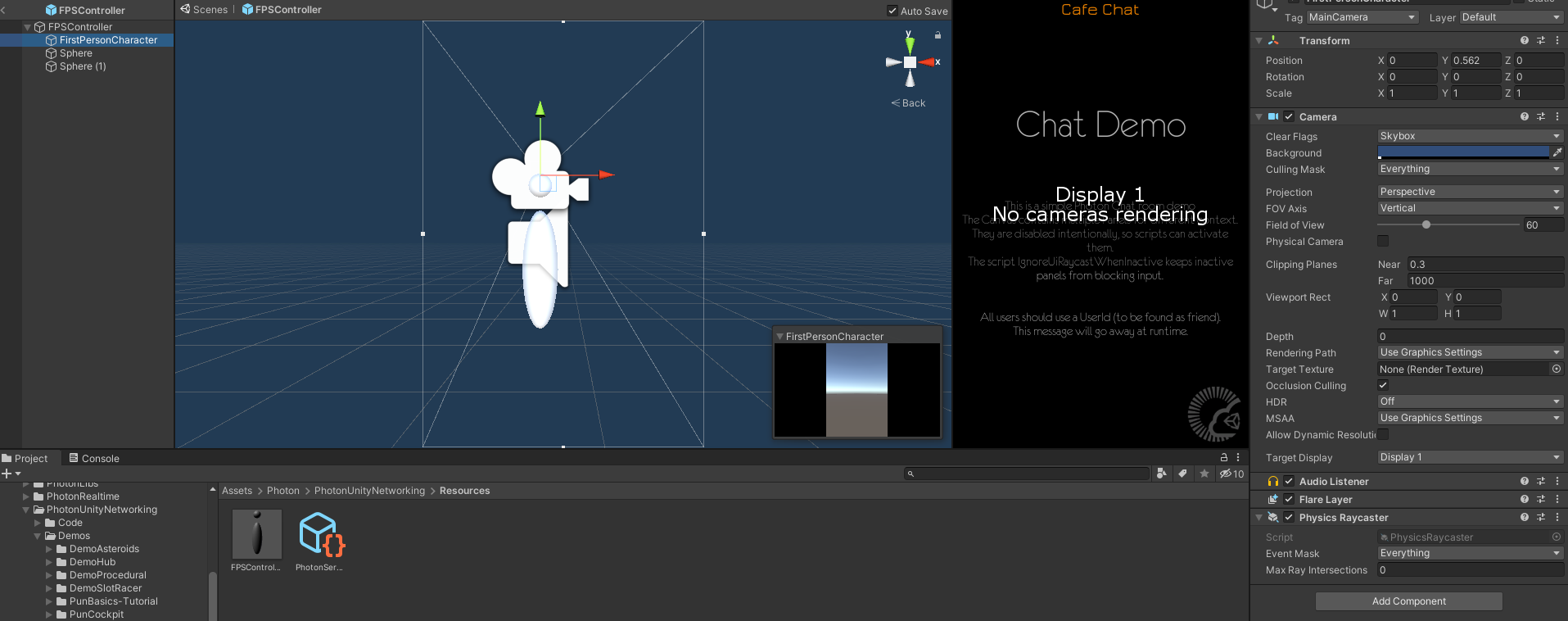Screen dimensions: 1568x621
Task: Disable the Audio Listener component checkbox
Action: pyautogui.click(x=1289, y=482)
